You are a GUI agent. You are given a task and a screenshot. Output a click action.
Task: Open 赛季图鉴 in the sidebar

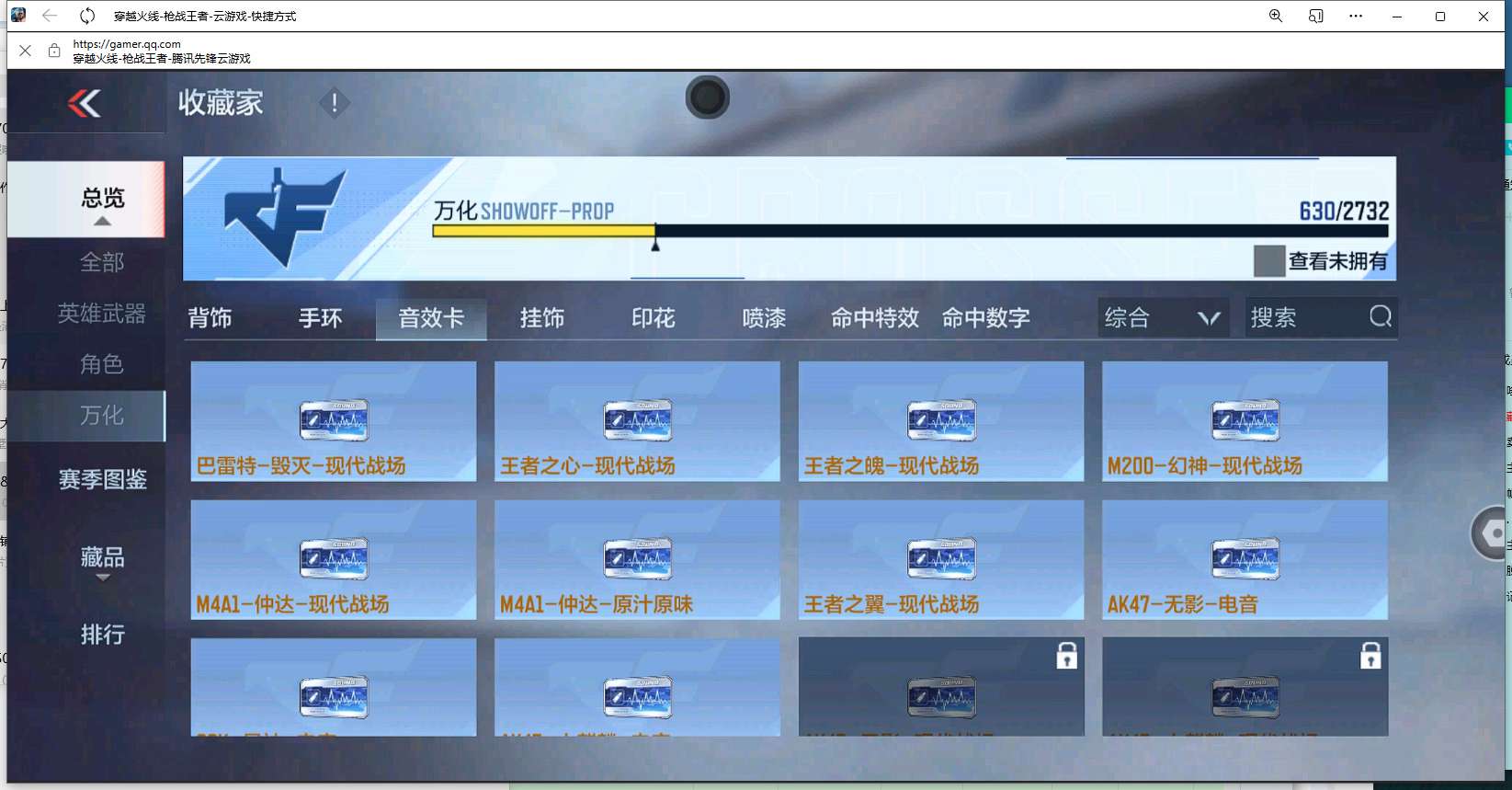[x=103, y=479]
